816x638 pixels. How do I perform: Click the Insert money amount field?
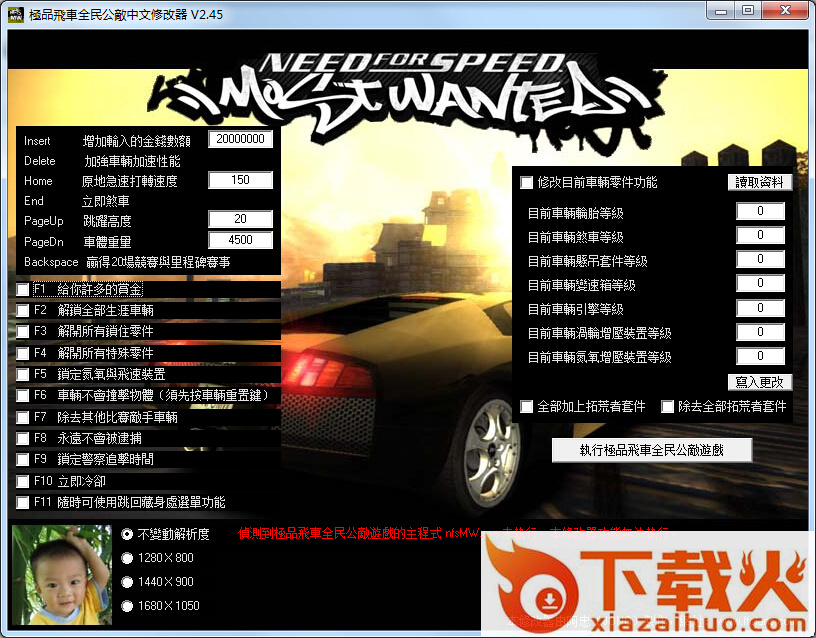tap(240, 140)
